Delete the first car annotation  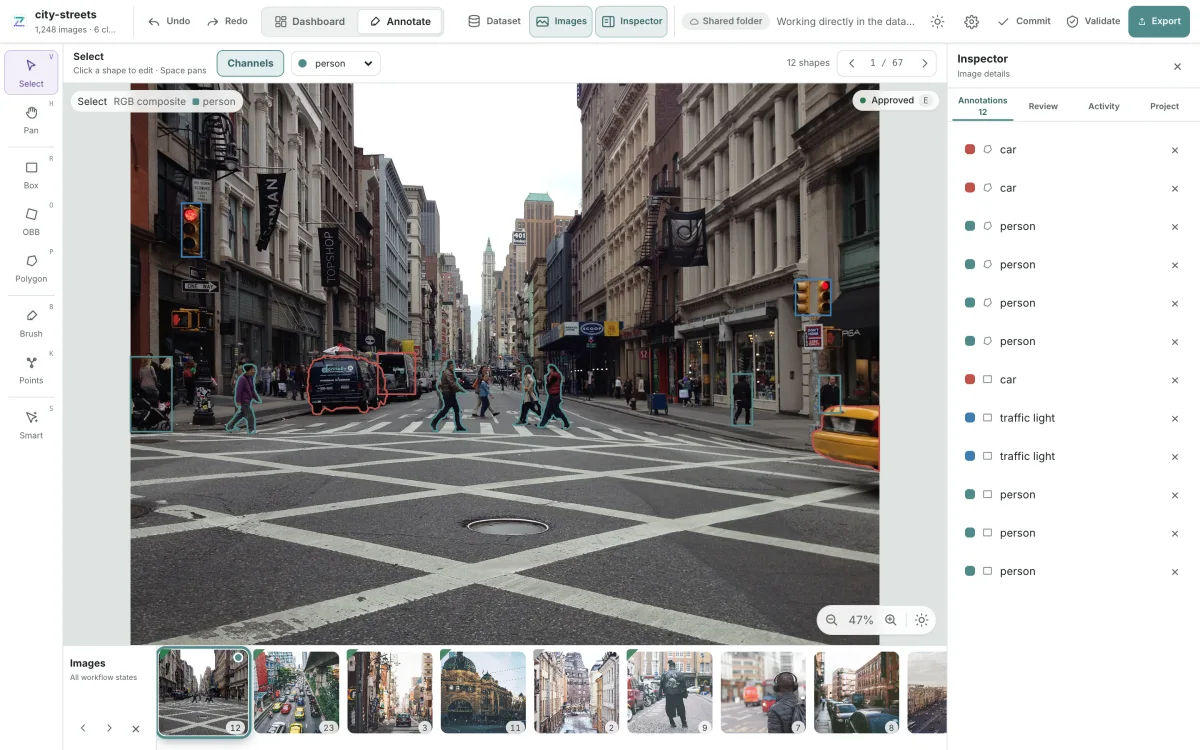tap(1175, 150)
